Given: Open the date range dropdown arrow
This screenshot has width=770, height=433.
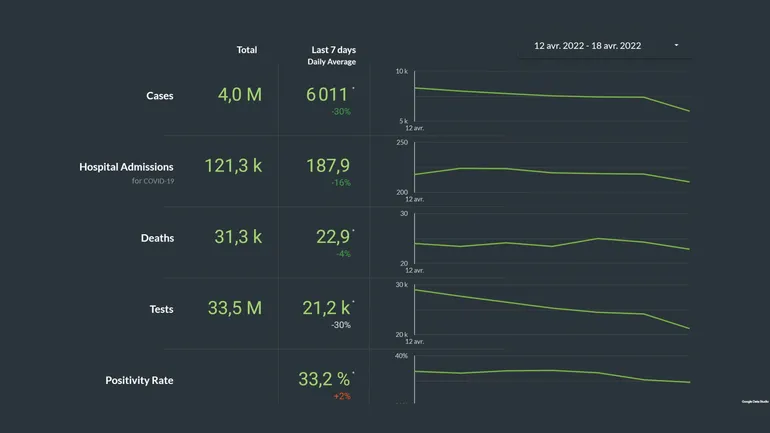Looking at the screenshot, I should click(x=677, y=46).
